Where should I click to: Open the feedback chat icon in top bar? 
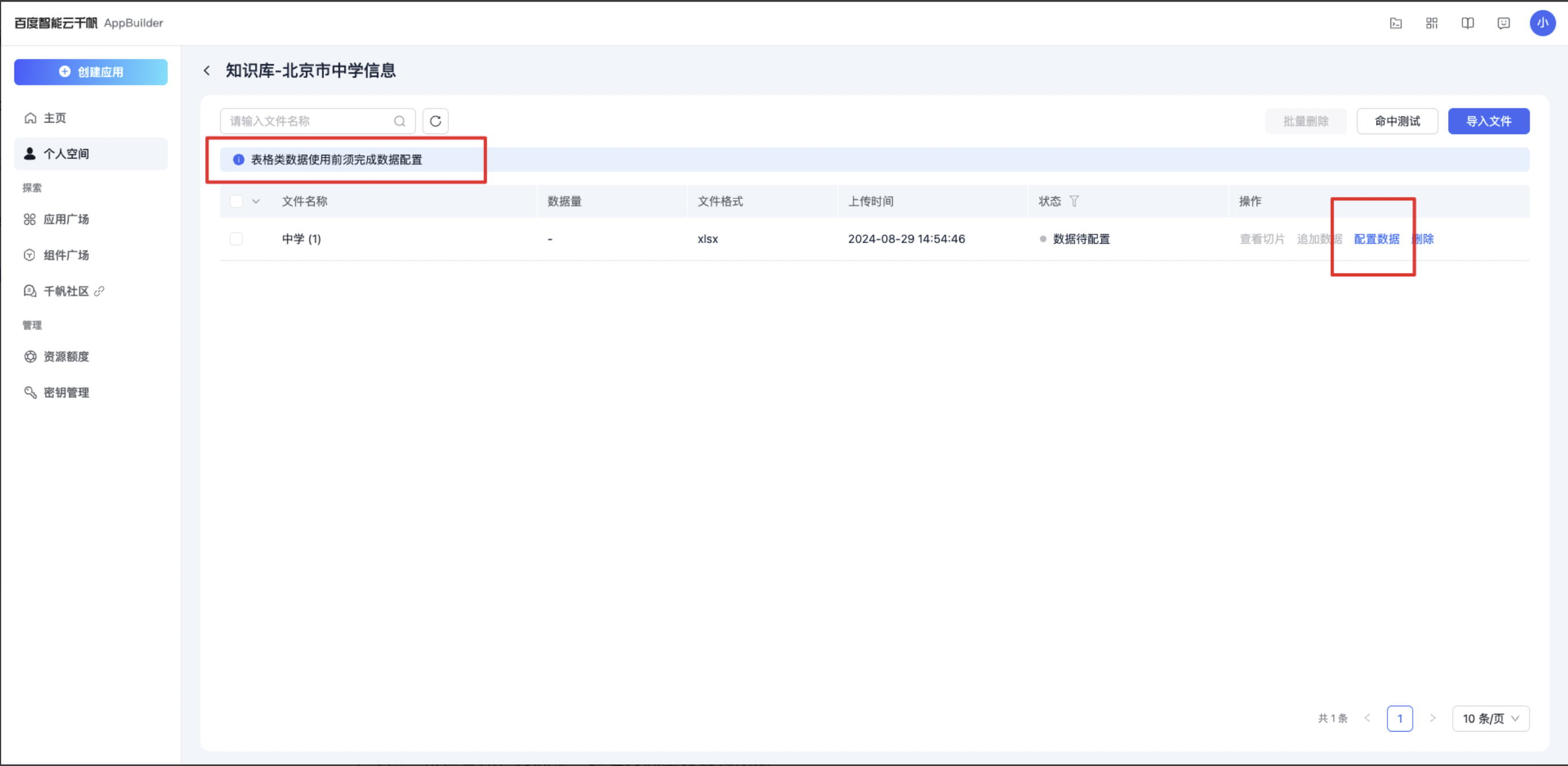pyautogui.click(x=1503, y=23)
